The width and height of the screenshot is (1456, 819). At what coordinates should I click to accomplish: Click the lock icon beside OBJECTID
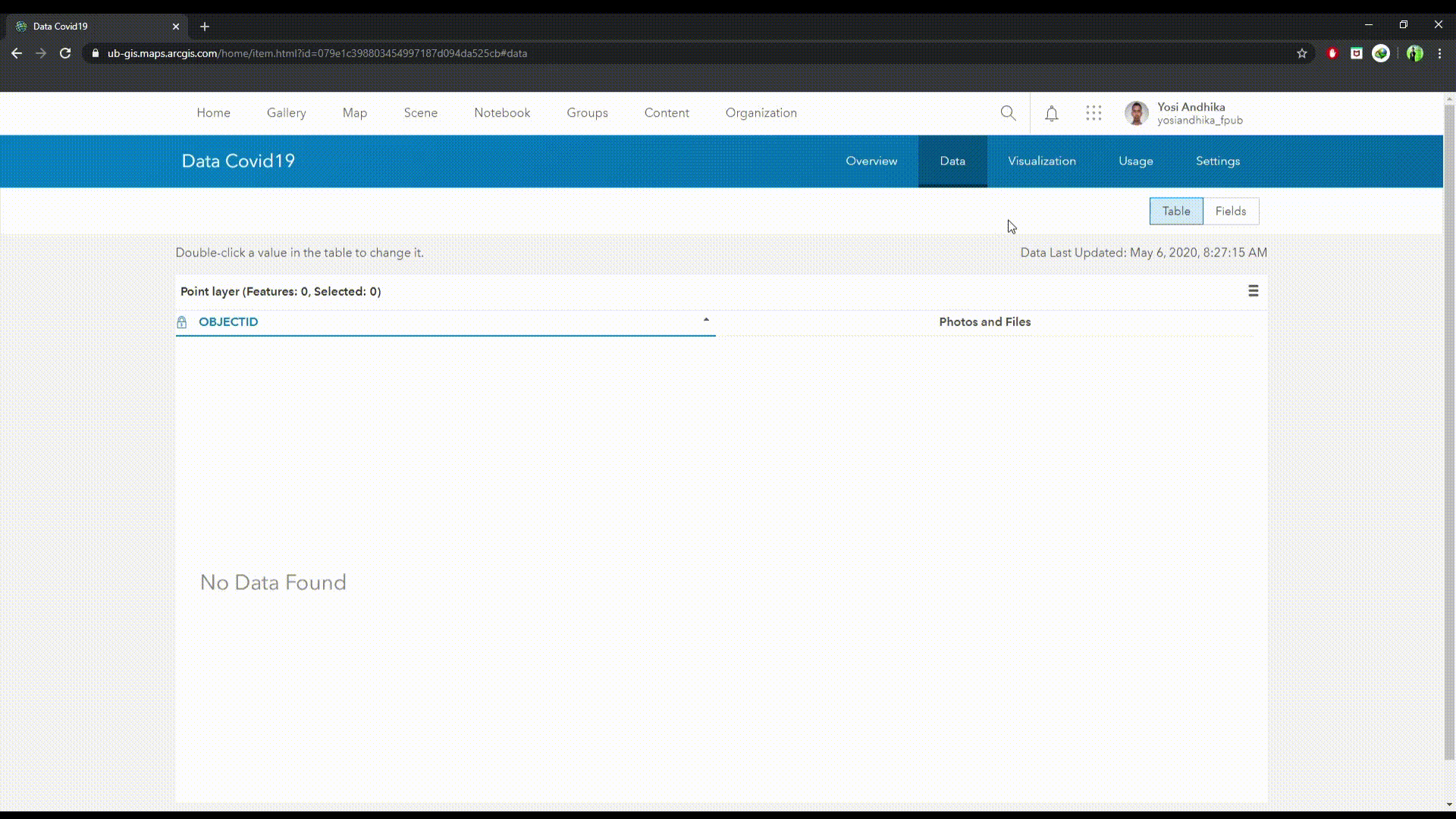(182, 322)
